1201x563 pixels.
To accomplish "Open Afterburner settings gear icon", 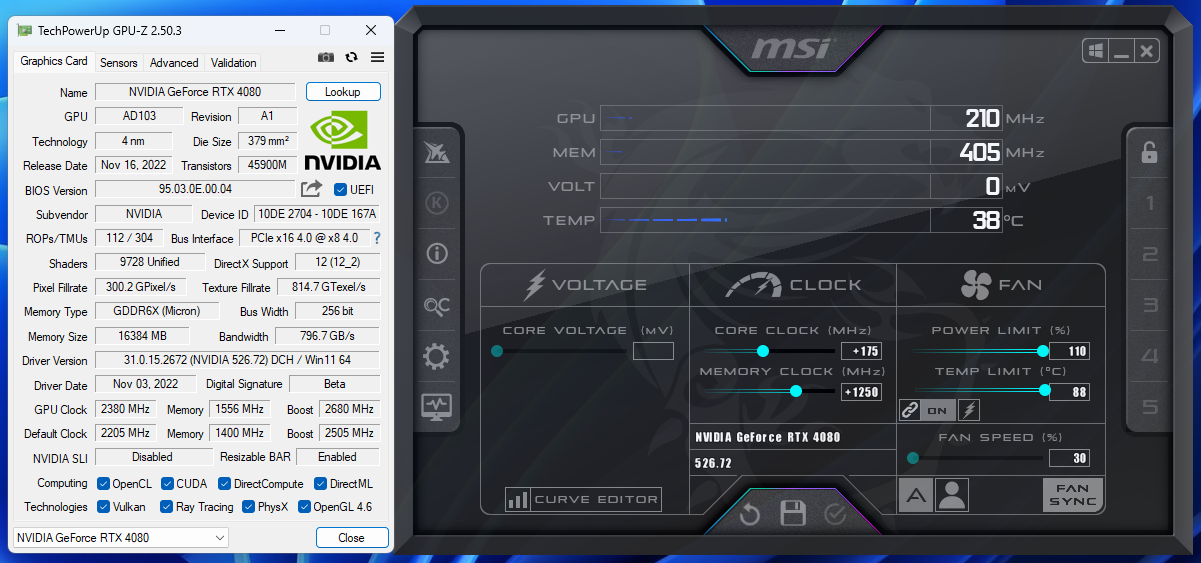I will click(x=437, y=356).
